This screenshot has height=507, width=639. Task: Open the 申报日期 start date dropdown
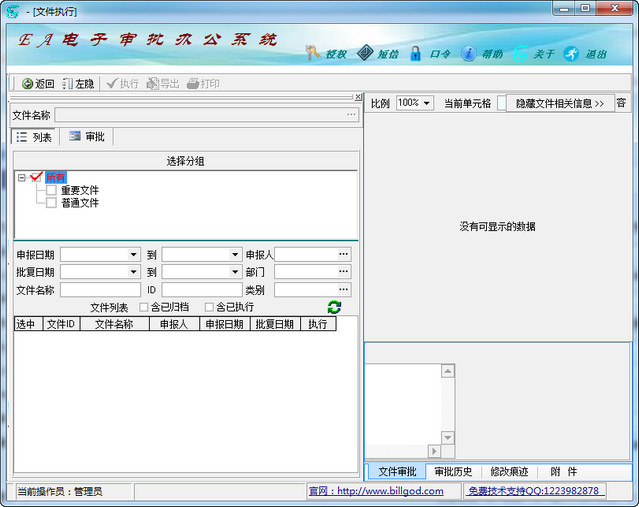(134, 255)
